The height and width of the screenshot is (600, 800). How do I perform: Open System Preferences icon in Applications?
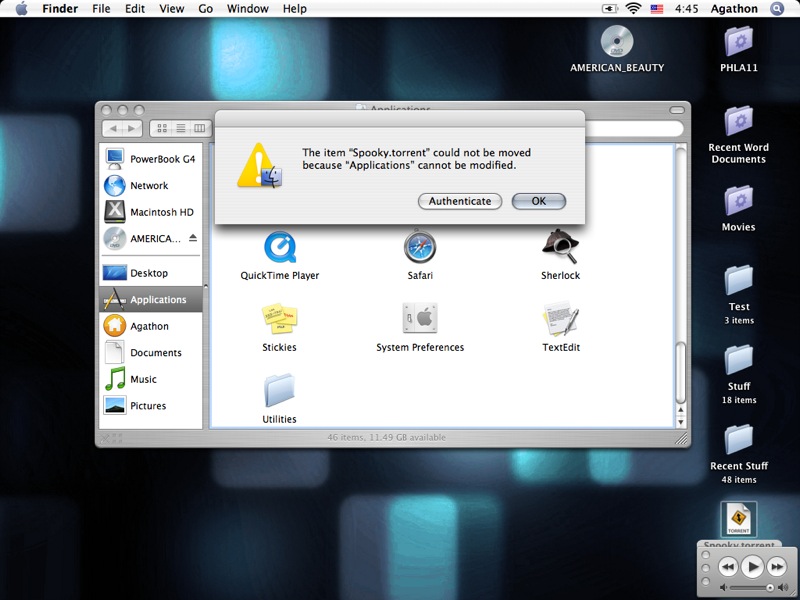[420, 319]
